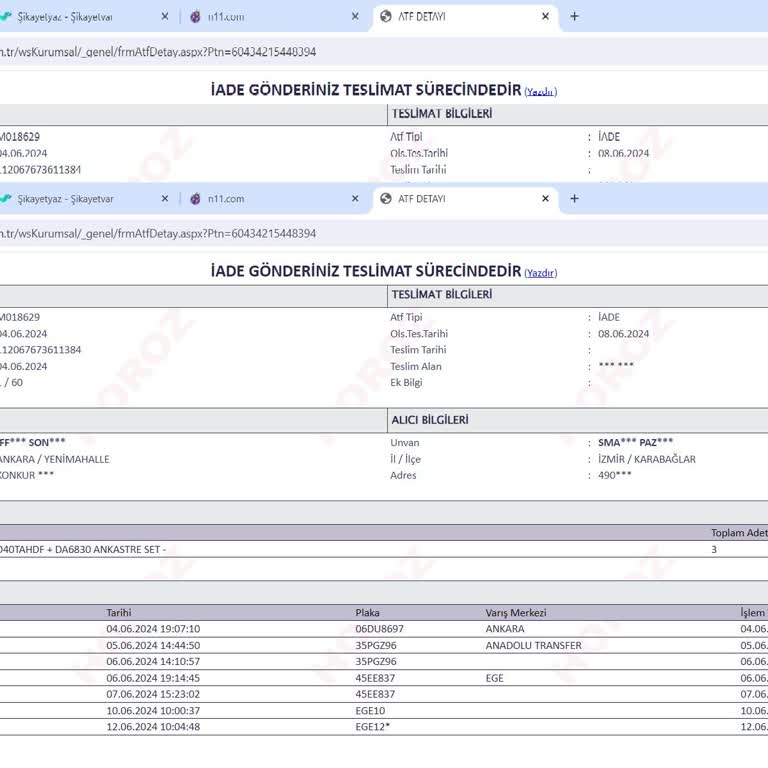
Task: Close the upper blurry n11.com tab
Action: click(355, 16)
